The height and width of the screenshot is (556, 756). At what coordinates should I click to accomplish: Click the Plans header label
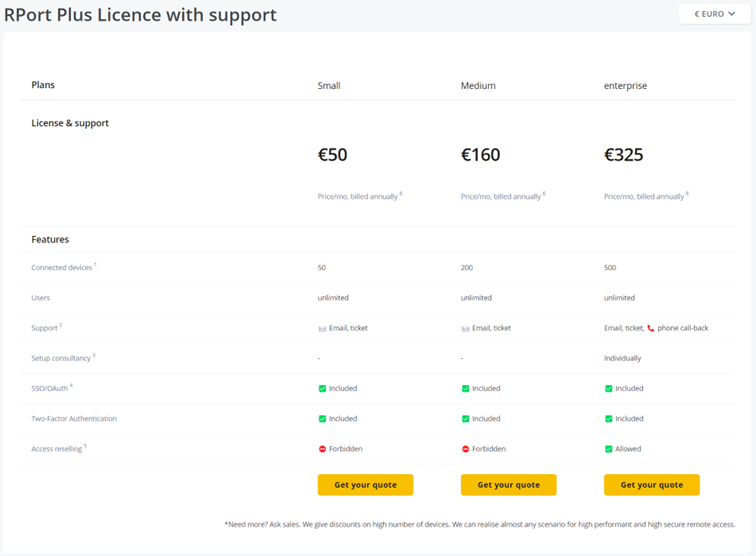pos(43,85)
